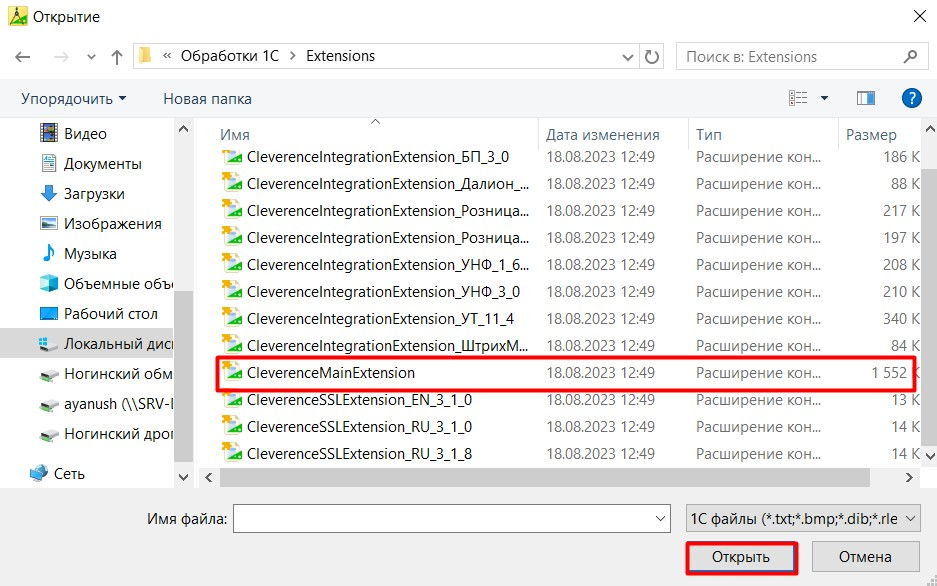Refresh the Extensions folder listing

652,57
